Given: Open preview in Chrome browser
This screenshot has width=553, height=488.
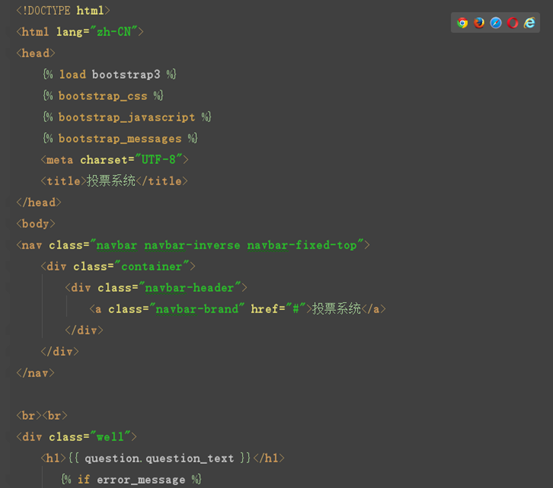Looking at the screenshot, I should click(x=462, y=23).
